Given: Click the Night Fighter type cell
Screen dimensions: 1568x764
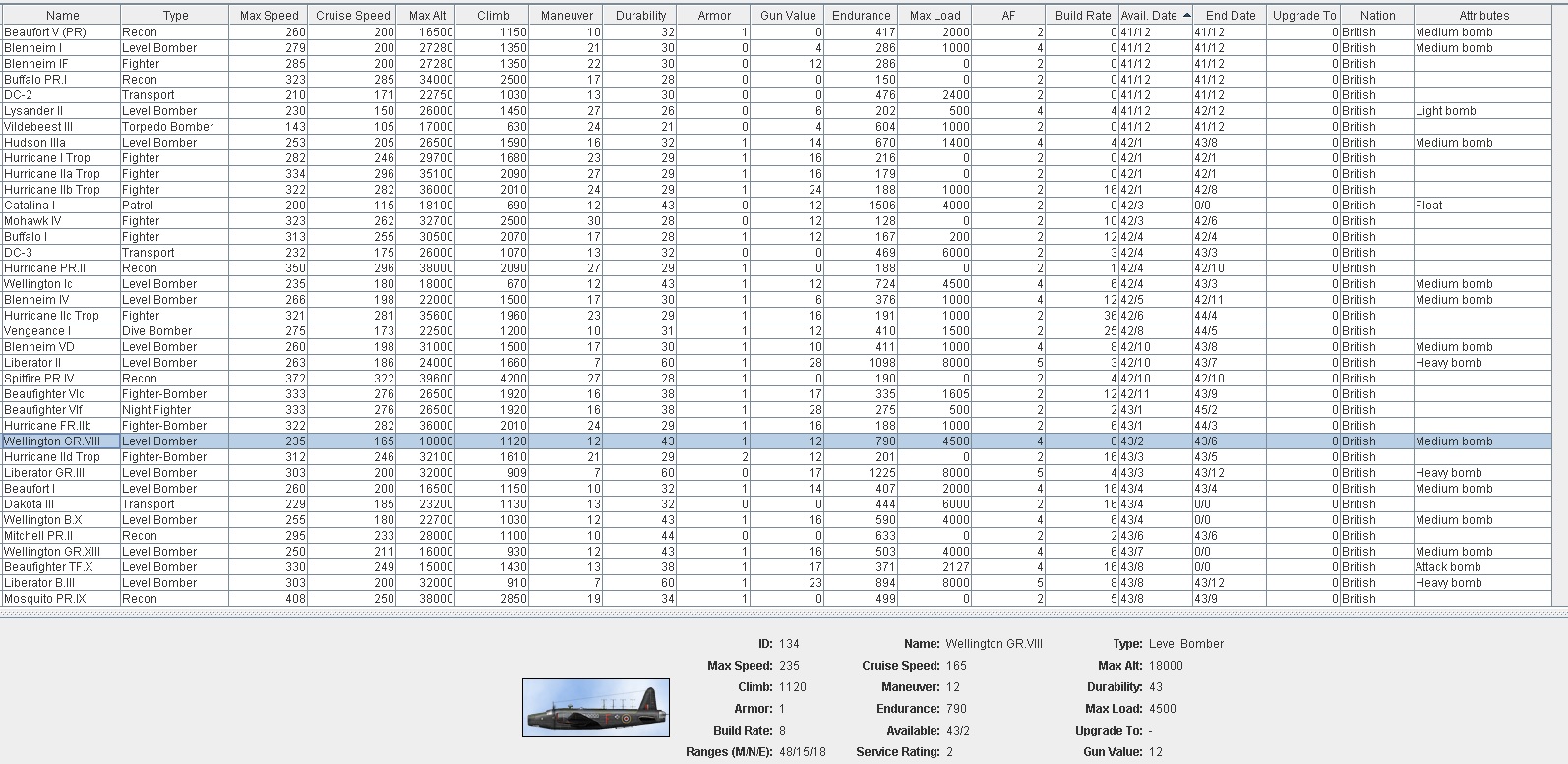Looking at the screenshot, I should tap(174, 410).
